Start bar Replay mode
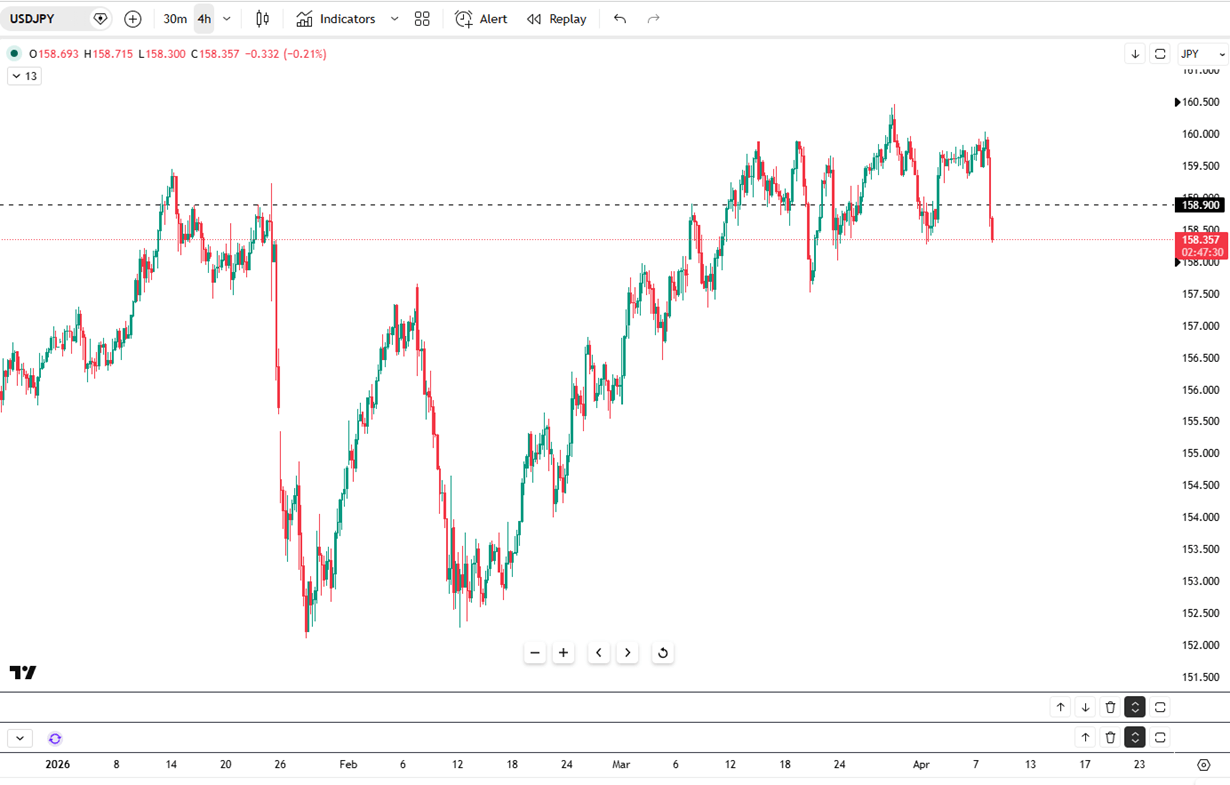Image resolution: width=1230 pixels, height=785 pixels. (x=557, y=19)
